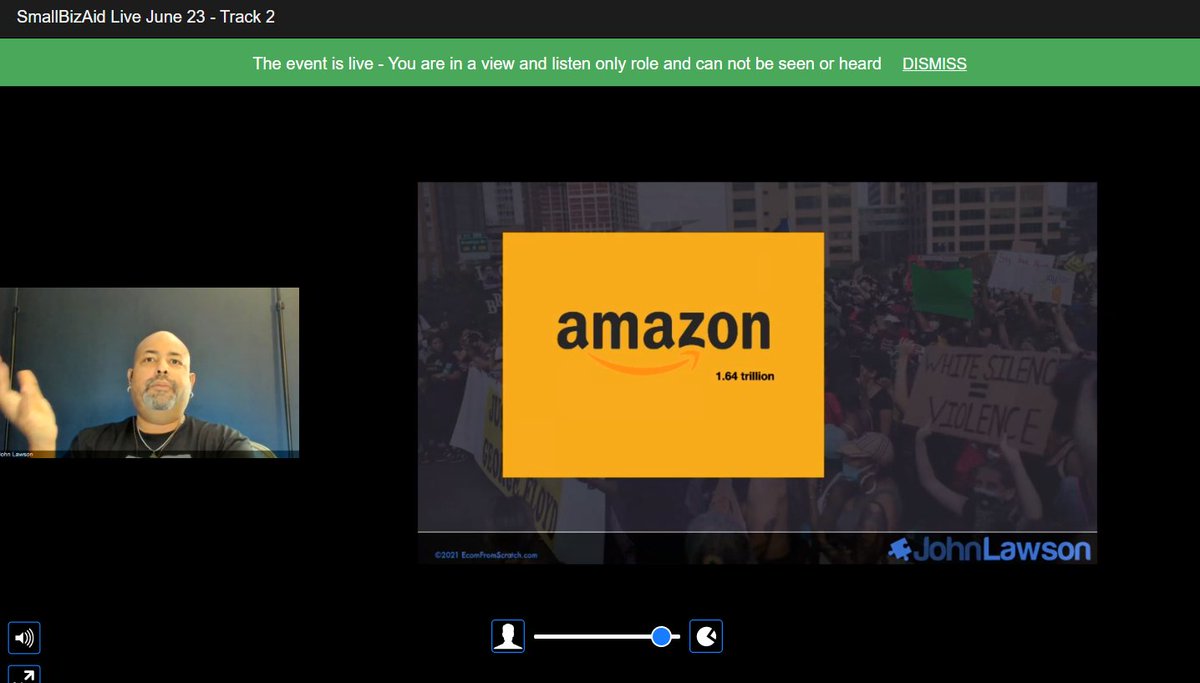The image size is (1200, 683).
Task: Adjust the video/presentation size slider handle
Action: click(x=661, y=636)
